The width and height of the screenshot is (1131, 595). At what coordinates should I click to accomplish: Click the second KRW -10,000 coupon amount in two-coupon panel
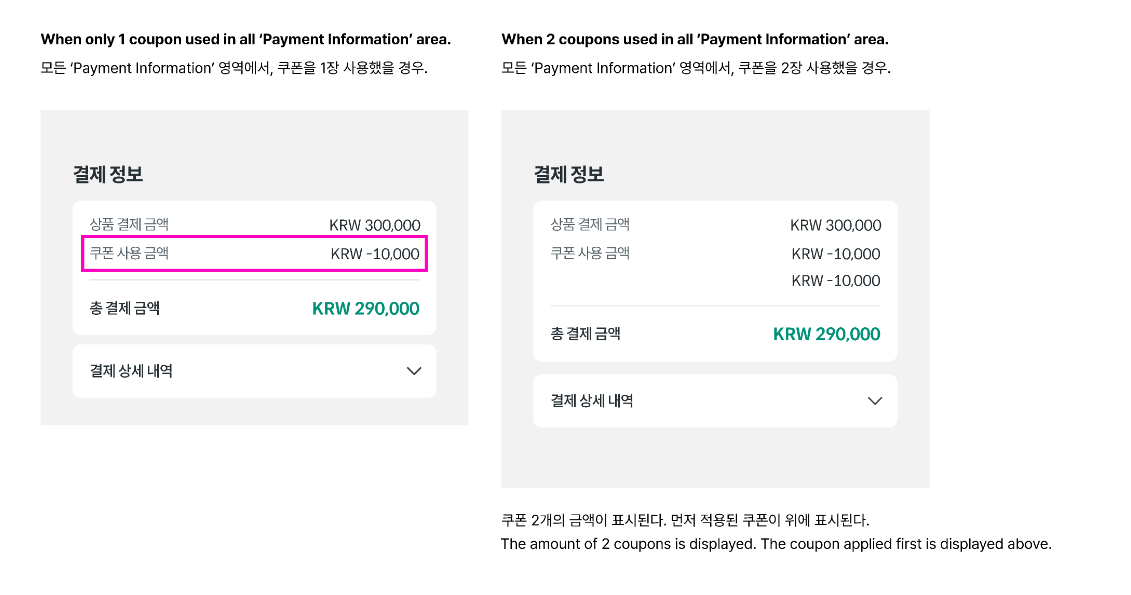pos(836,281)
